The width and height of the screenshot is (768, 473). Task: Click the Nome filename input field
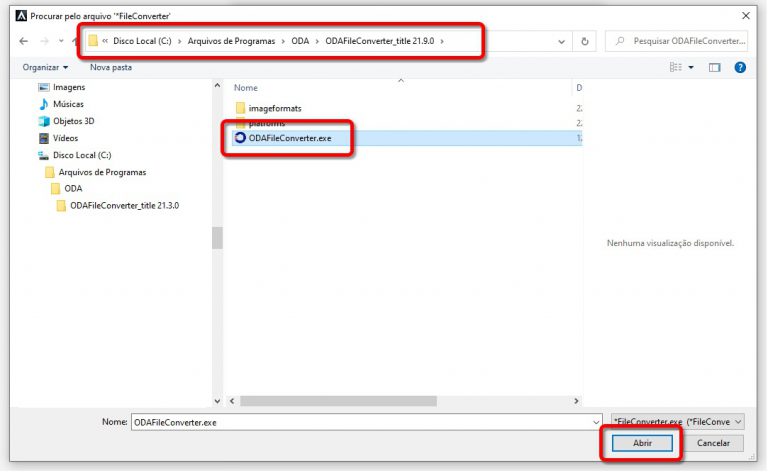pos(365,422)
